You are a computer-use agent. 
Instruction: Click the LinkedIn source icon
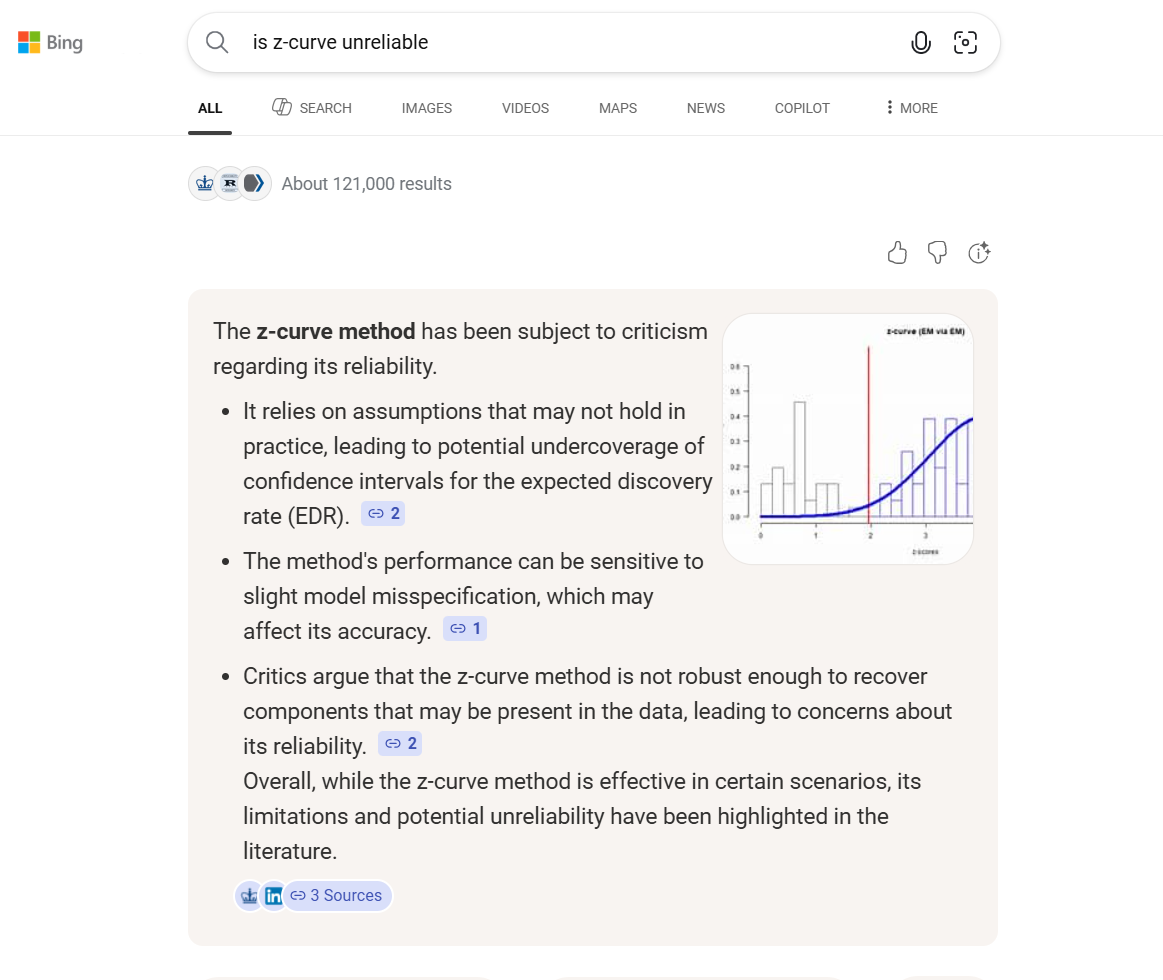[273, 896]
